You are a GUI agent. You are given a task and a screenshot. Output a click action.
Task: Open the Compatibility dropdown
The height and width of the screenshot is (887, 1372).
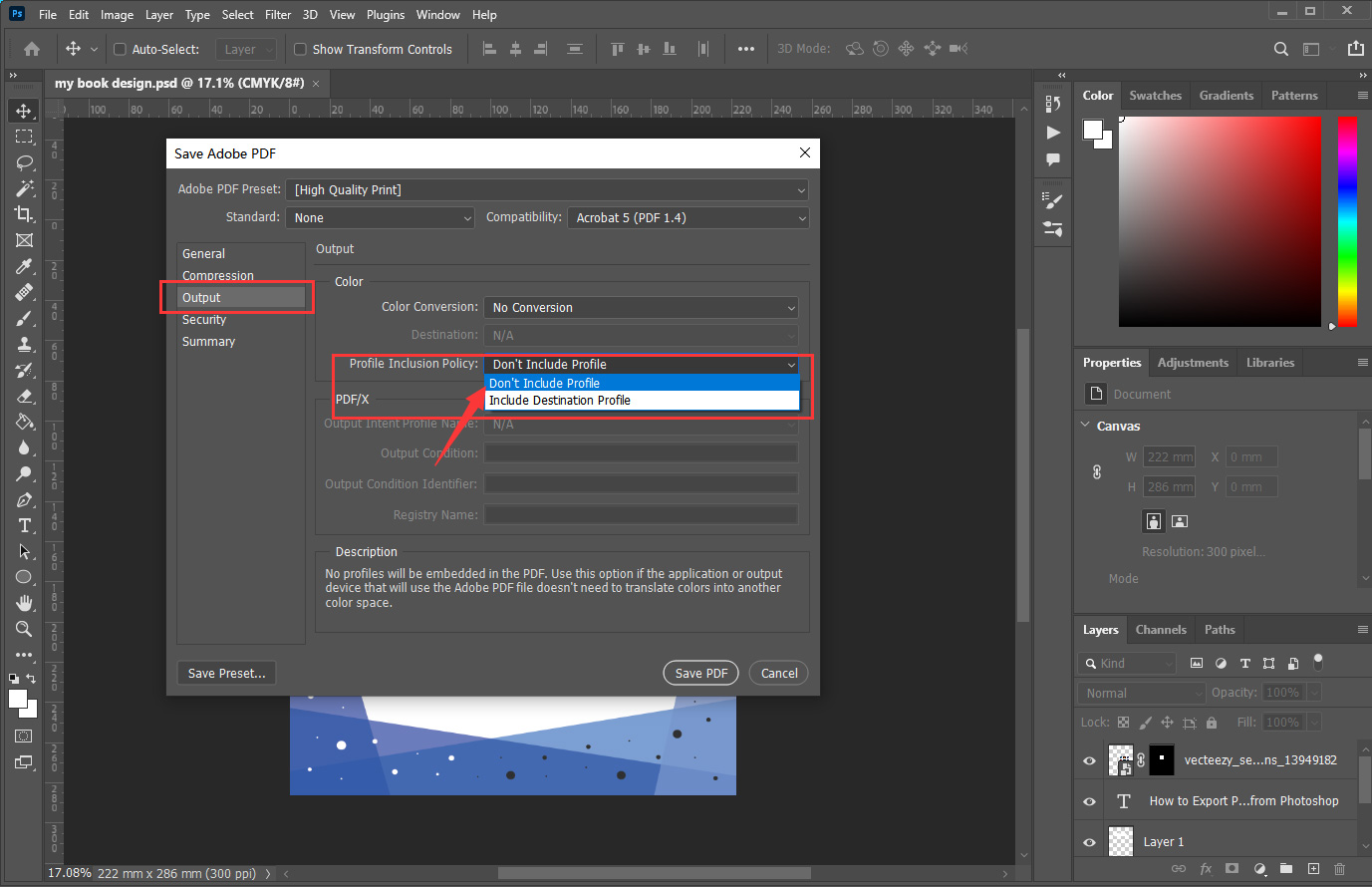(688, 217)
